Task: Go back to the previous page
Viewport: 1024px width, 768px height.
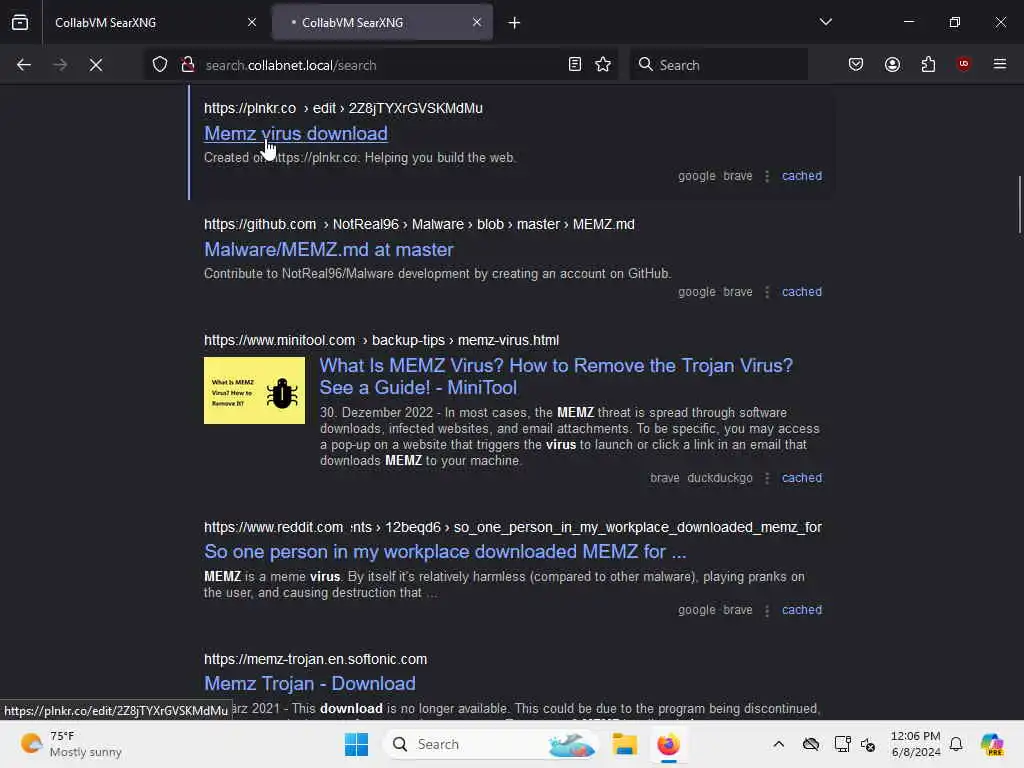Action: point(24,65)
